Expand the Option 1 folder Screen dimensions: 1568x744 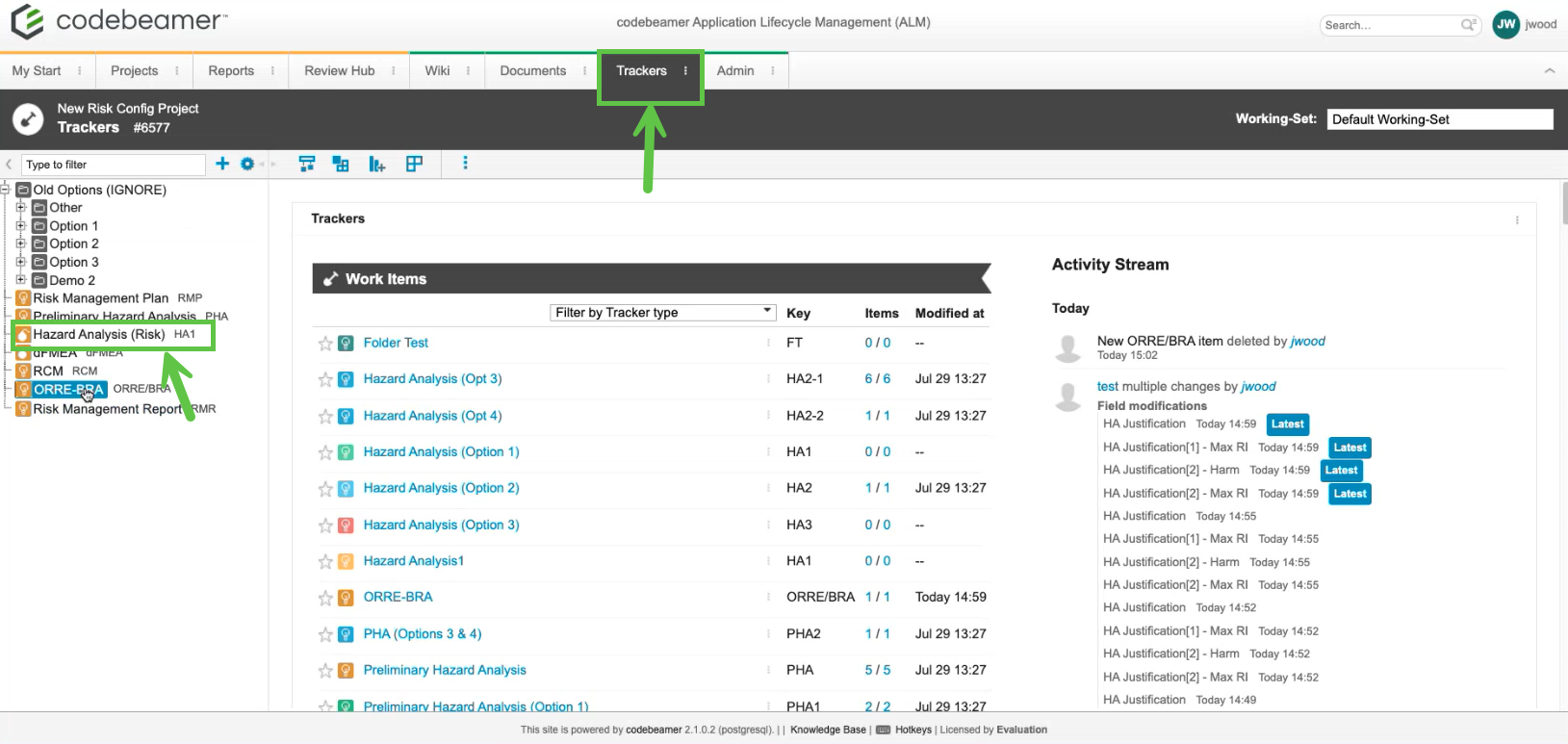[x=20, y=225]
